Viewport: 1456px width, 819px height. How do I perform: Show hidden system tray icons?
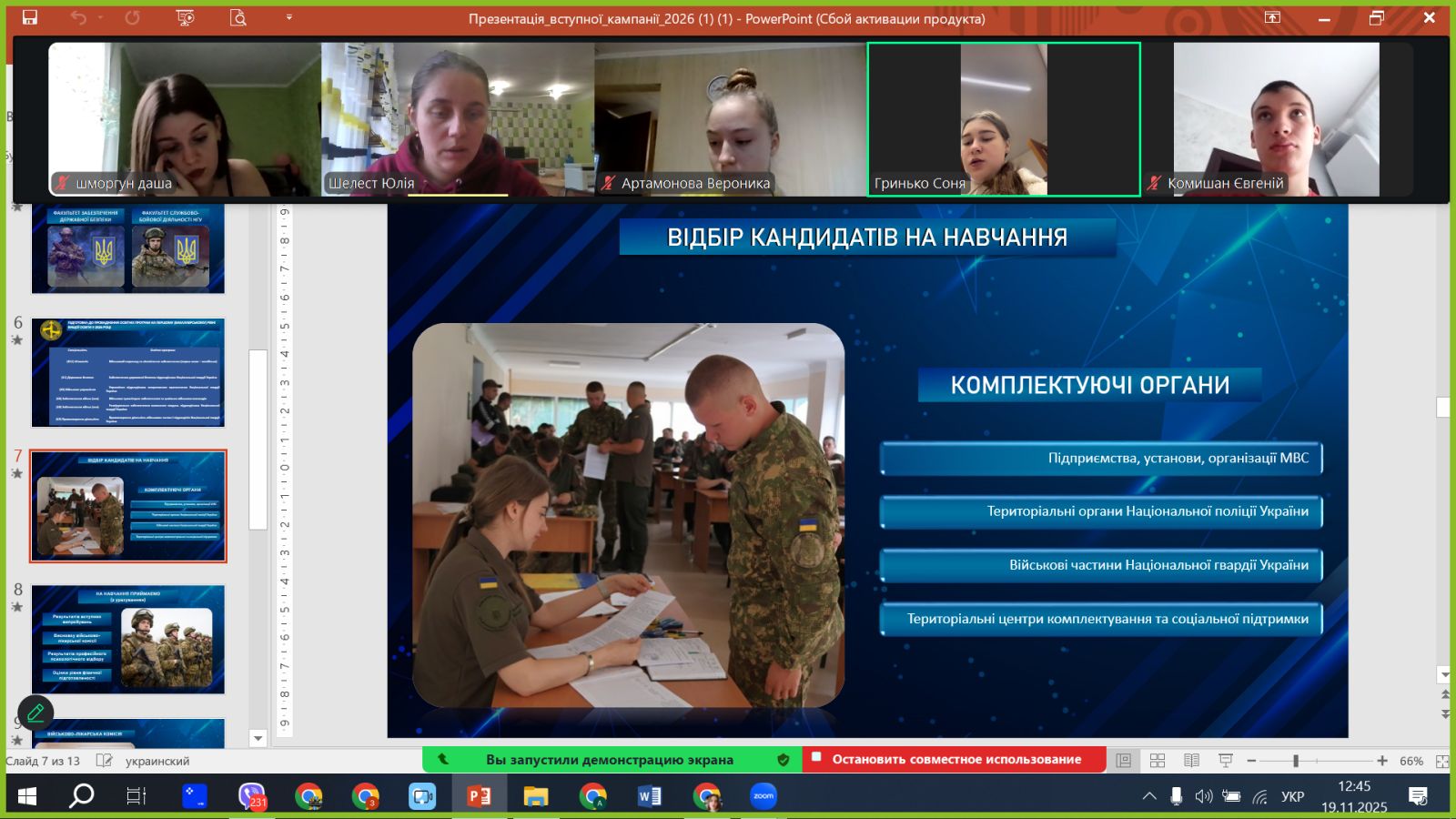pyautogui.click(x=1149, y=796)
